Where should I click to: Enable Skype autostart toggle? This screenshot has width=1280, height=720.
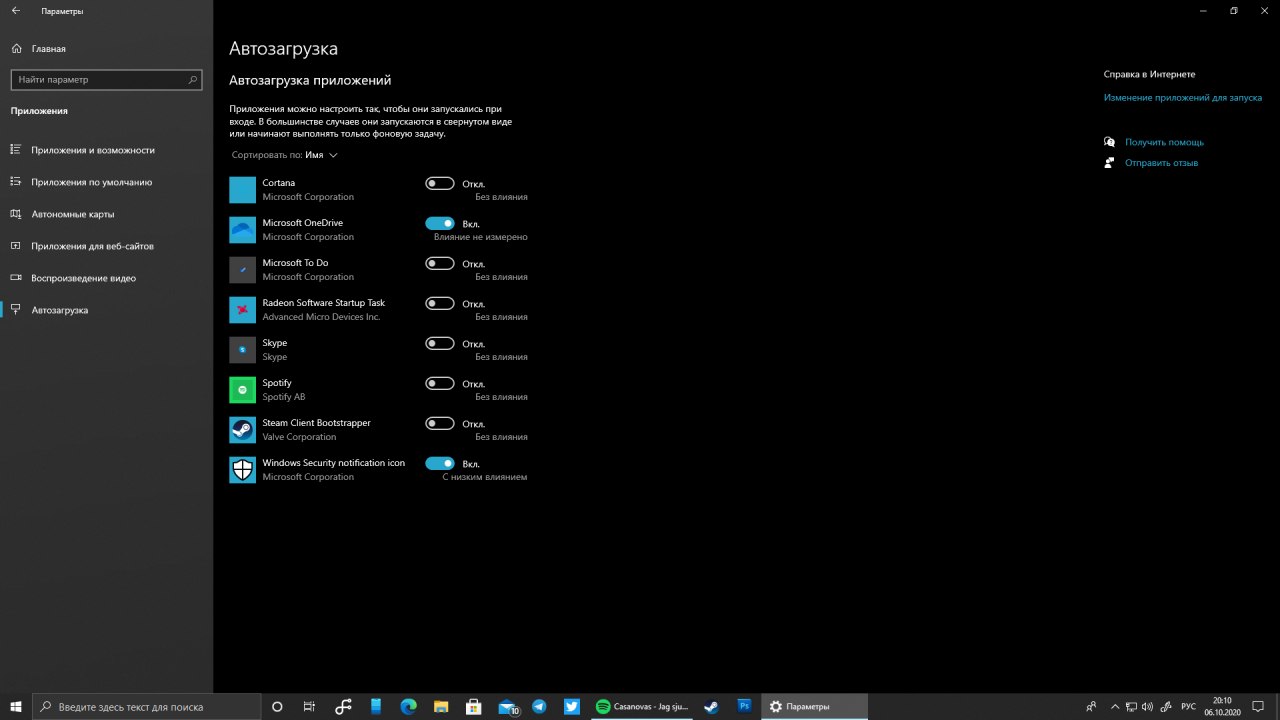point(440,343)
